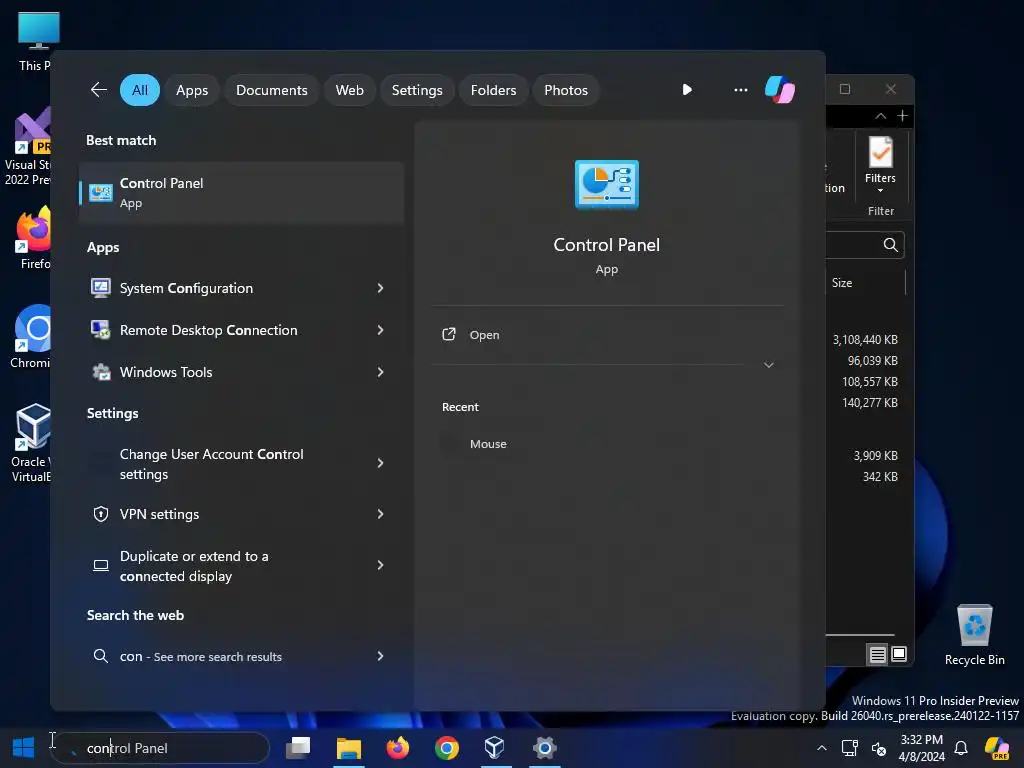Launch Chrome from the taskbar
This screenshot has height=768, width=1024.
pos(447,748)
